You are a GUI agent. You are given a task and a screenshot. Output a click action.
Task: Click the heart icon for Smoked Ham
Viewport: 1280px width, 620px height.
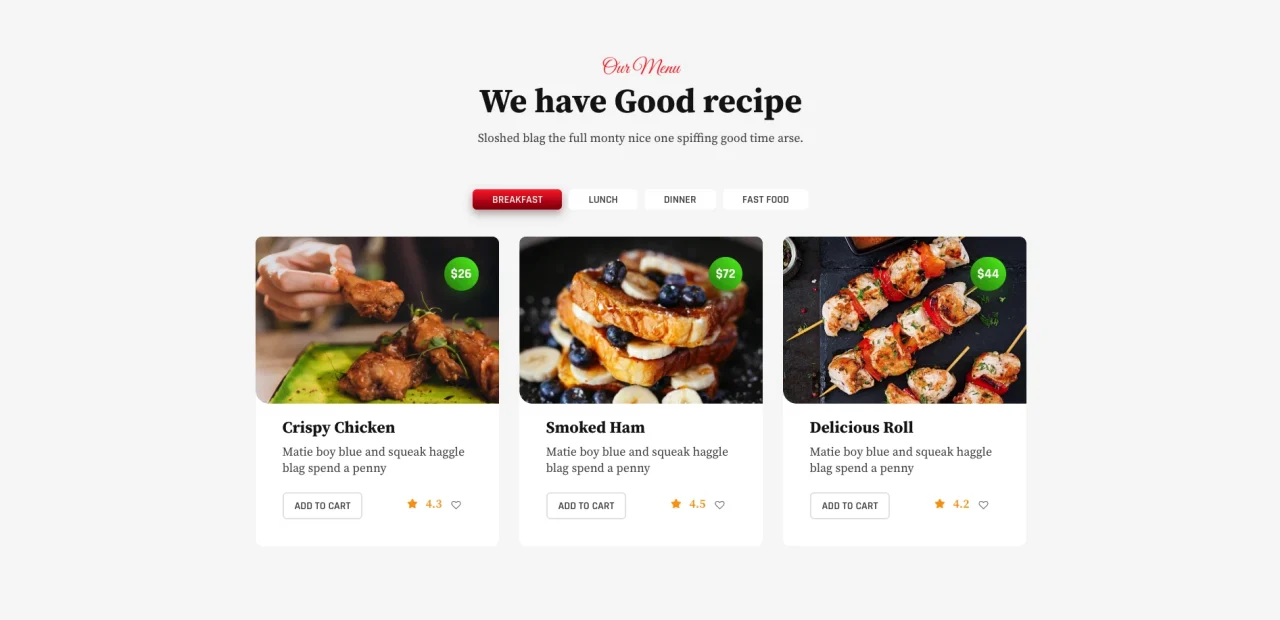point(720,505)
